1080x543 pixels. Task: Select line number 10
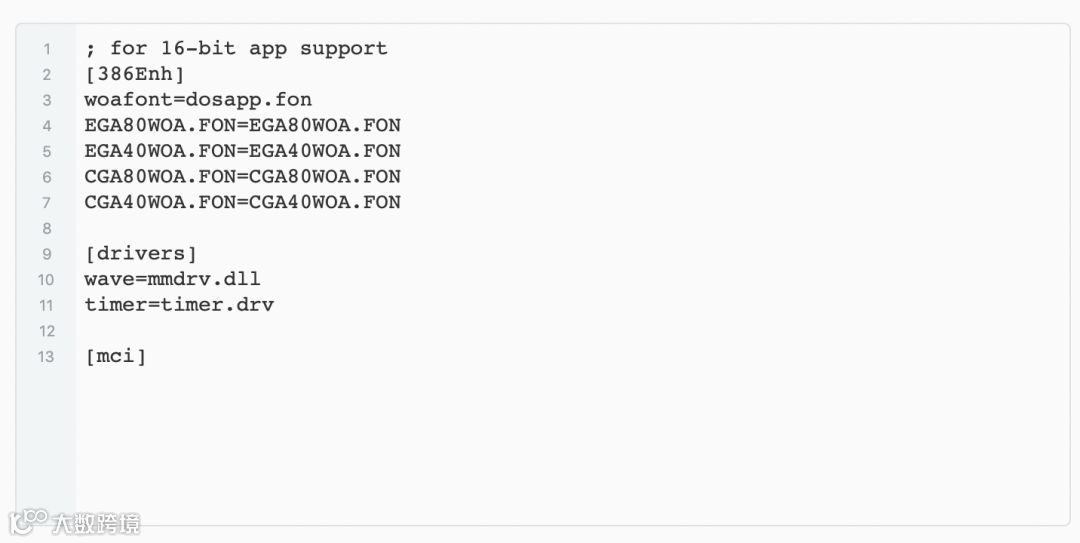[x=46, y=280]
